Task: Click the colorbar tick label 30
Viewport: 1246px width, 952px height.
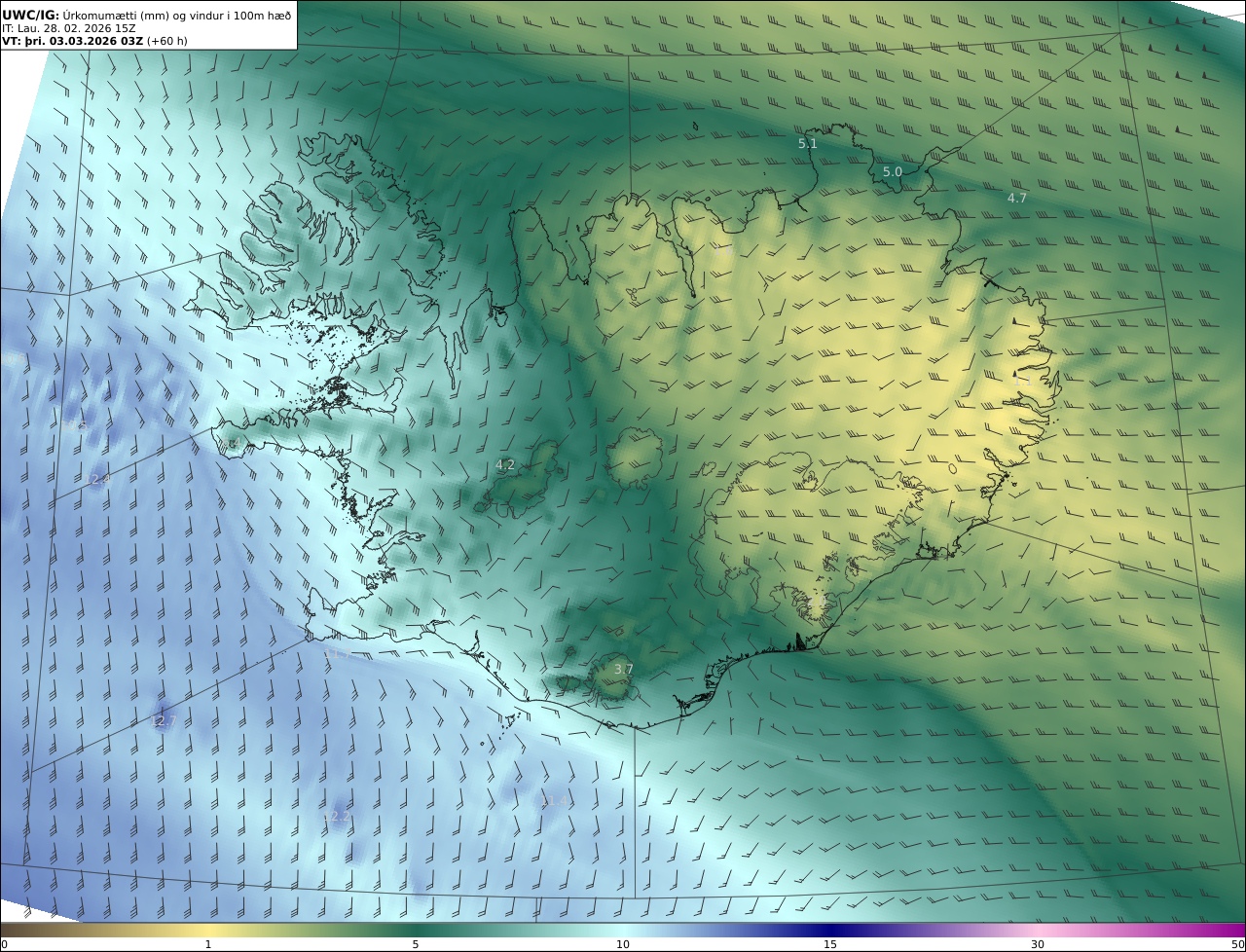Action: pos(1038,944)
